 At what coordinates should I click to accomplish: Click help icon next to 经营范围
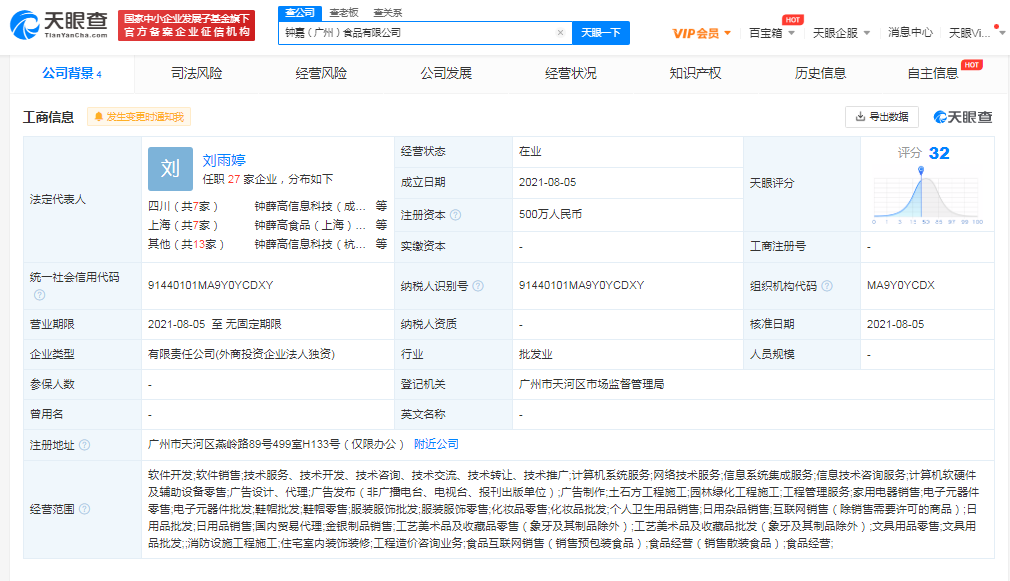point(84,509)
